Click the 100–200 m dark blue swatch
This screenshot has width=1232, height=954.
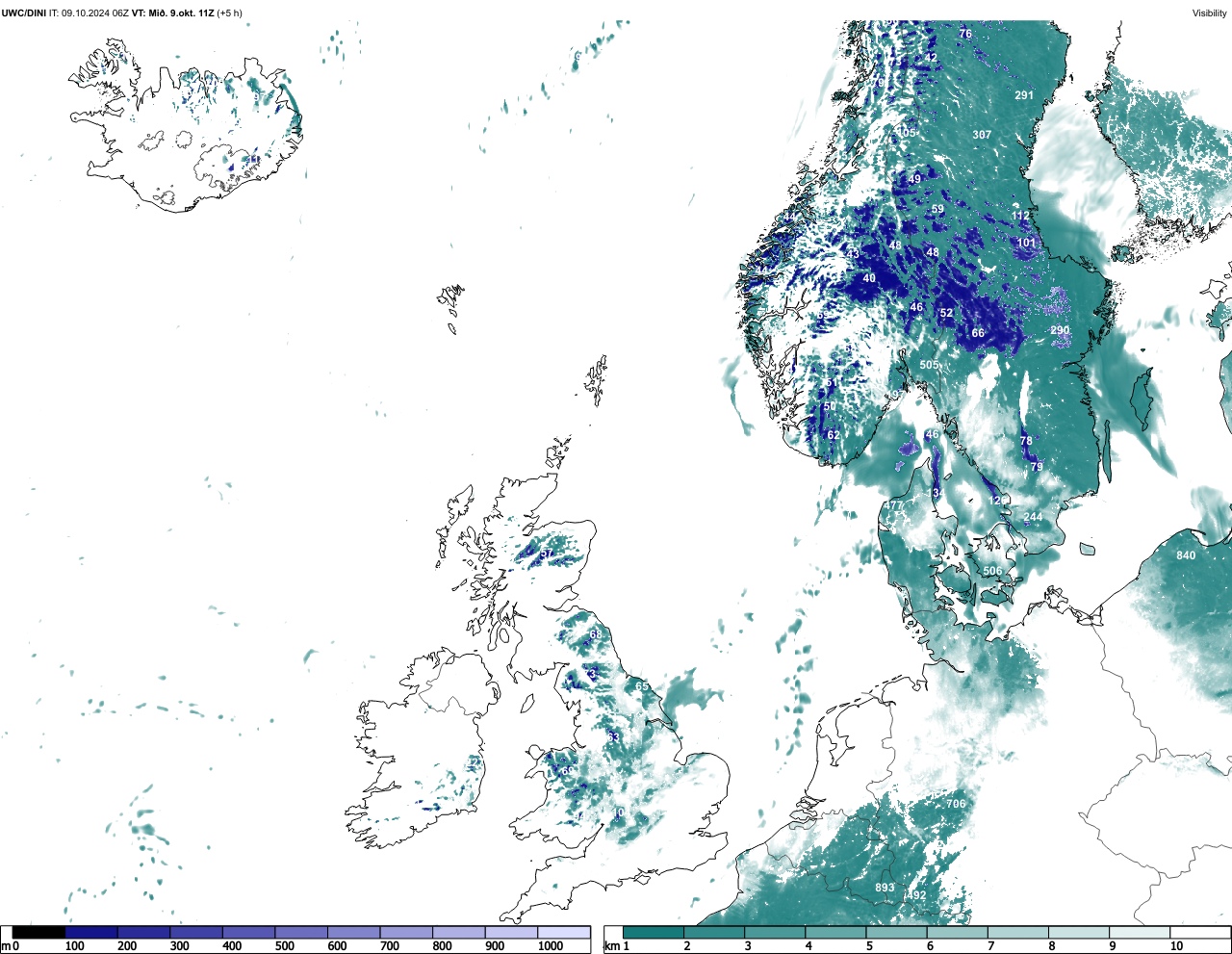pos(91,933)
